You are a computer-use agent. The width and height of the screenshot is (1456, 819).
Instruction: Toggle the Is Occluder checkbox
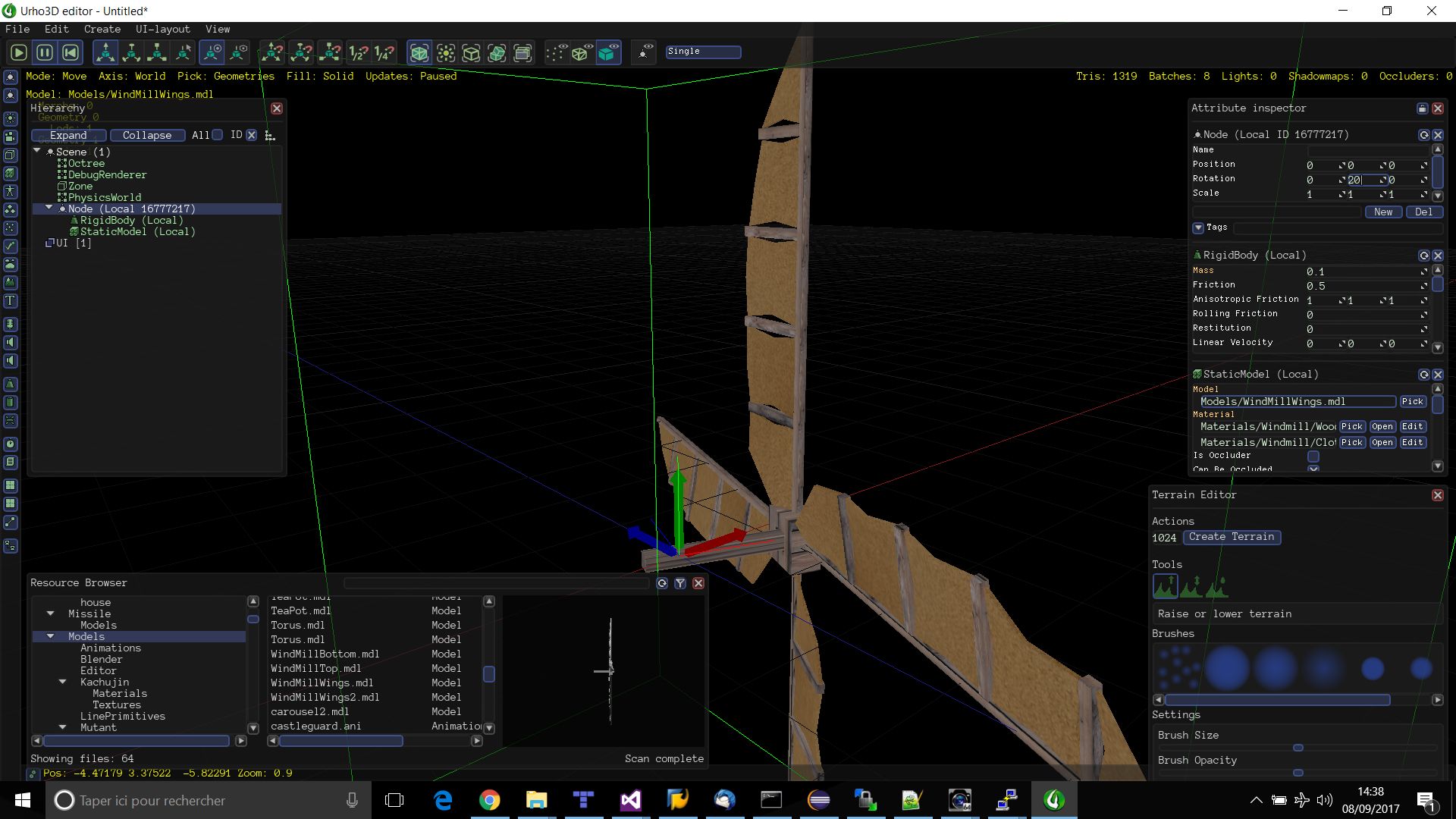[1313, 456]
